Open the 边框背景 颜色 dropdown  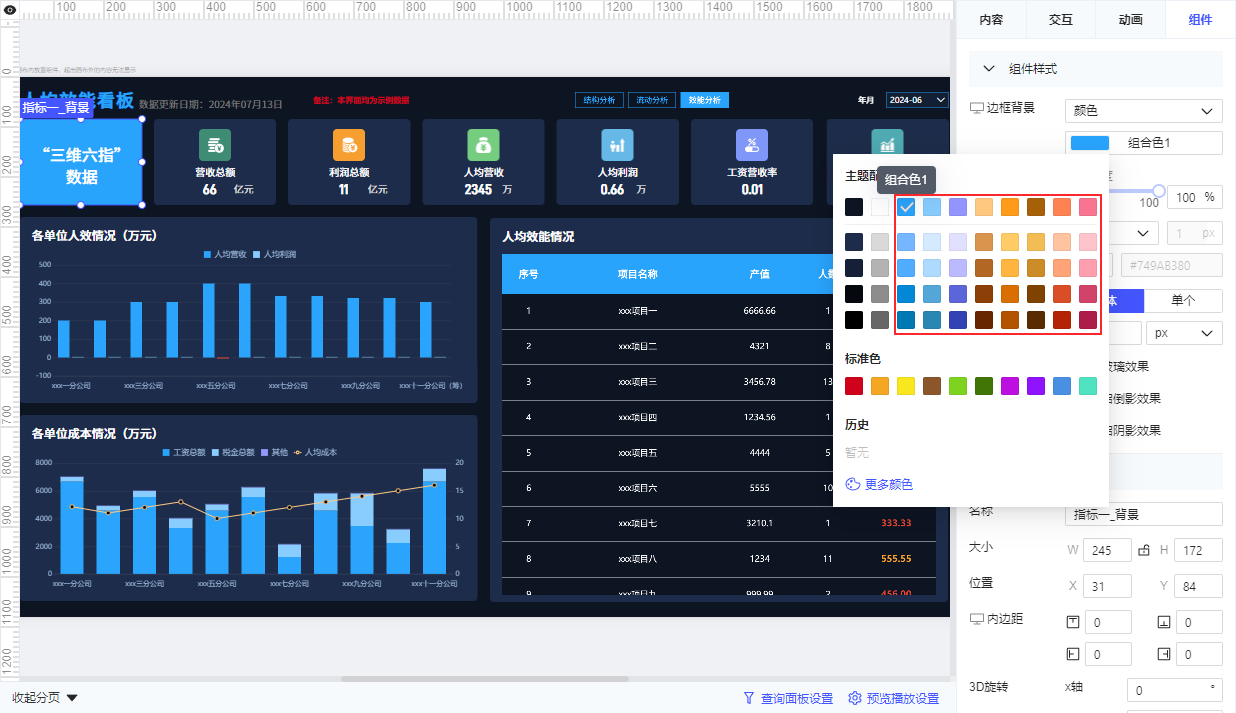point(1144,111)
